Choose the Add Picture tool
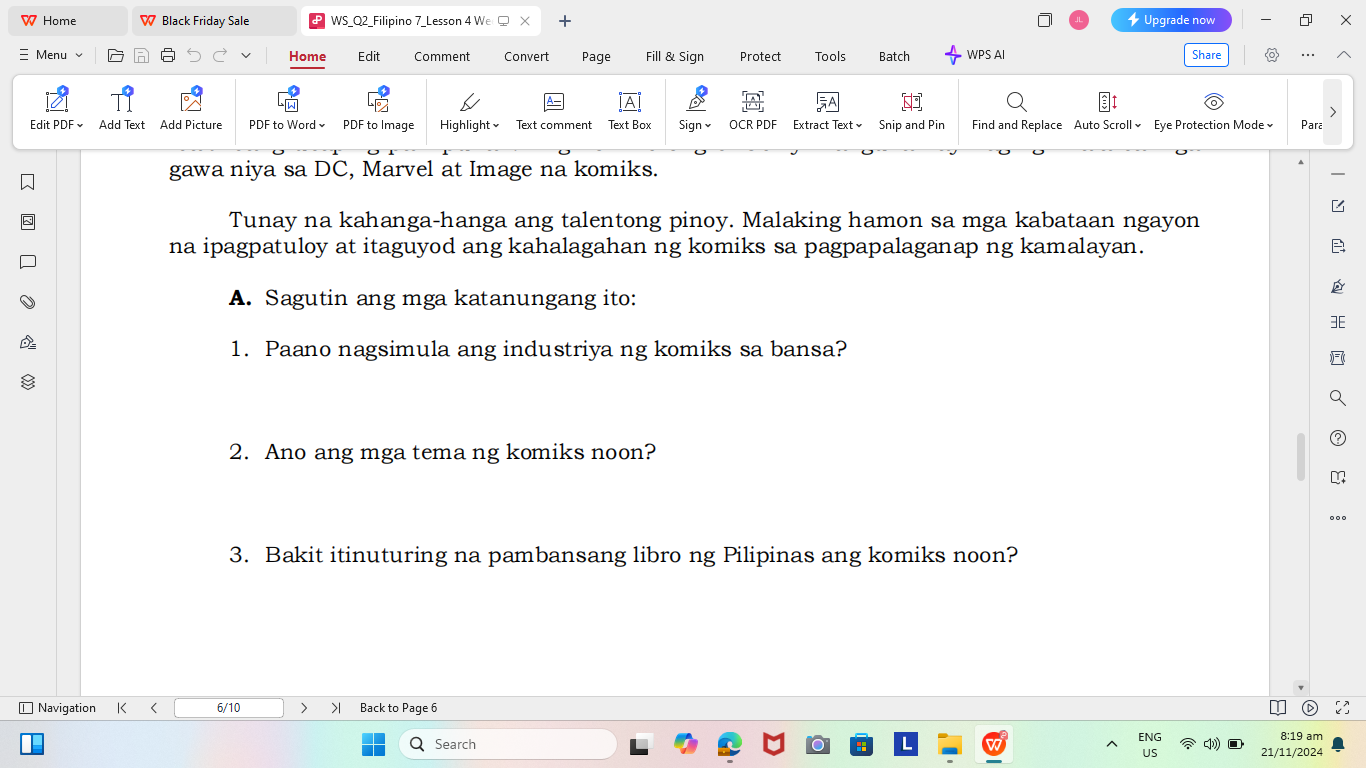The width and height of the screenshot is (1366, 768). coord(191,110)
